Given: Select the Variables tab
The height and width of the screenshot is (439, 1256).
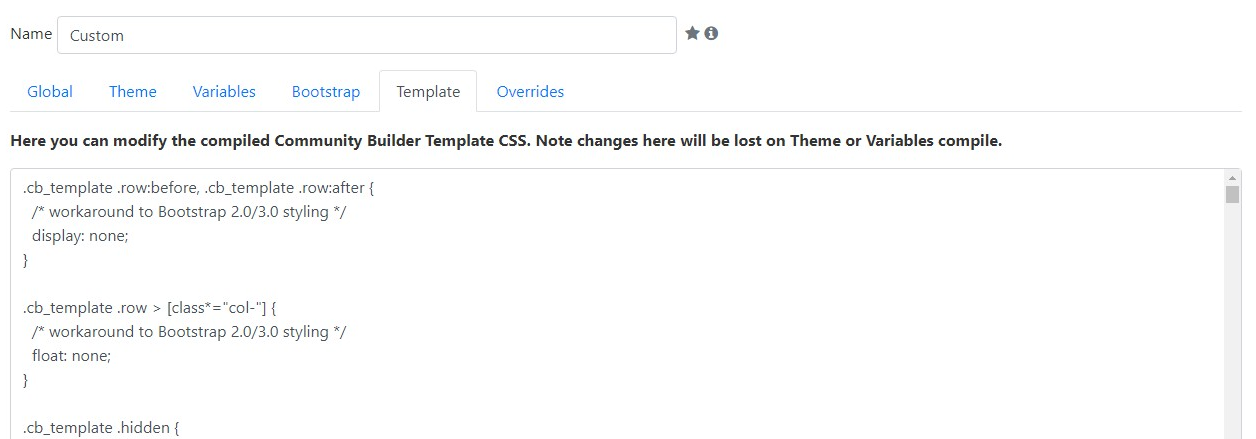Looking at the screenshot, I should [x=224, y=91].
